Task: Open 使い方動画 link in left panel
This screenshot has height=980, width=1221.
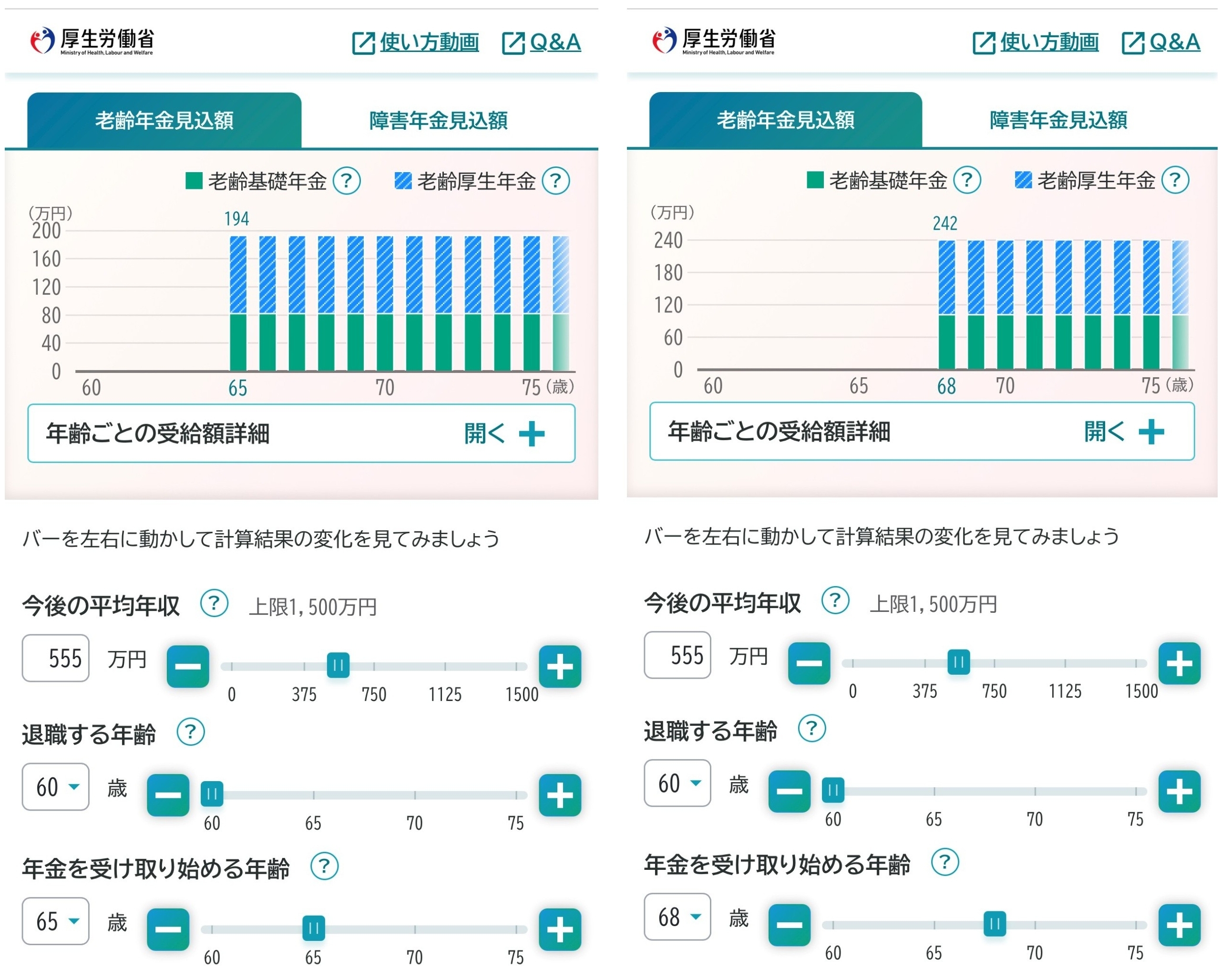Action: pos(416,42)
